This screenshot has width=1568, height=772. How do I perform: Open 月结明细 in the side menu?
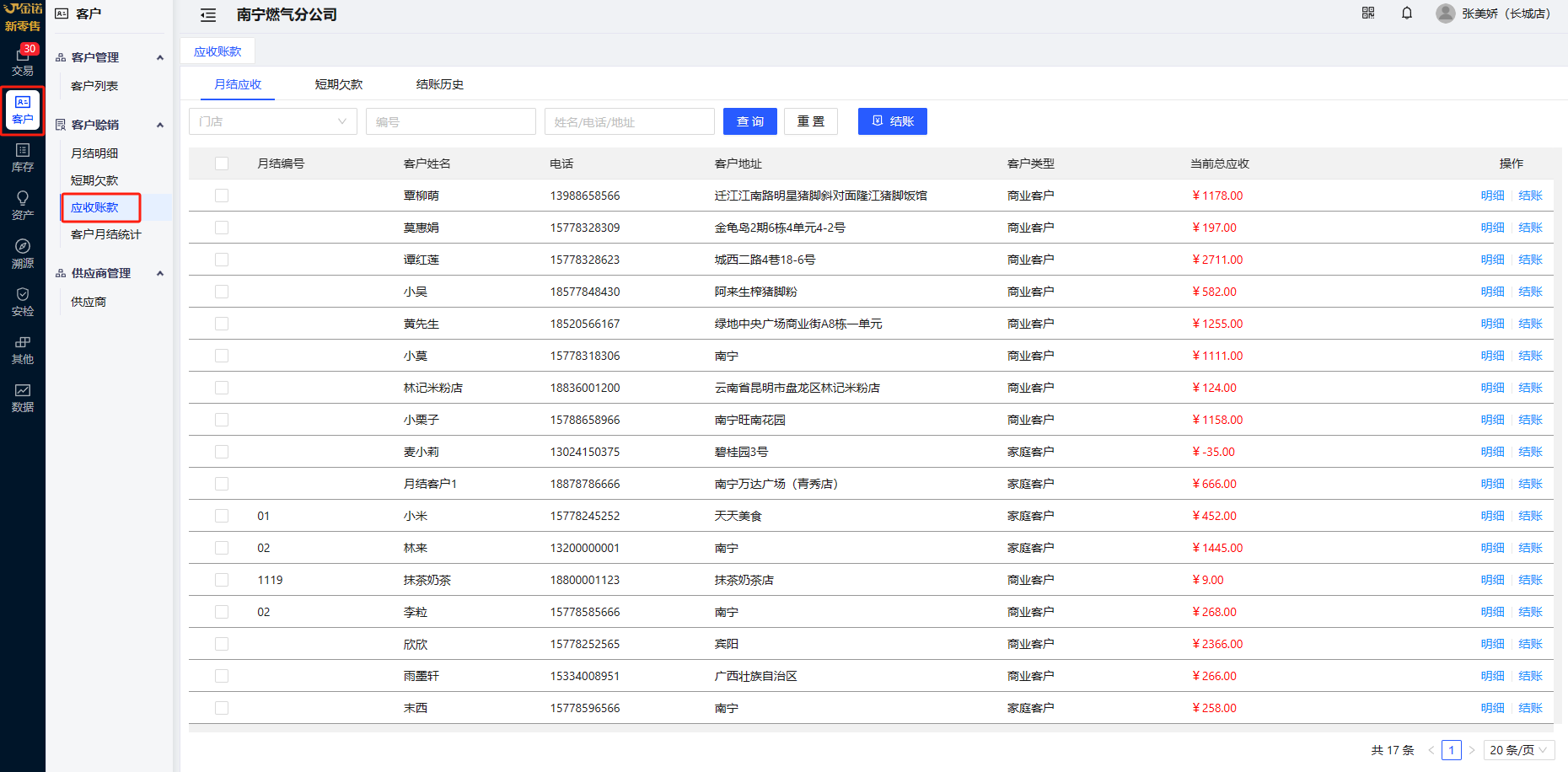tap(94, 153)
